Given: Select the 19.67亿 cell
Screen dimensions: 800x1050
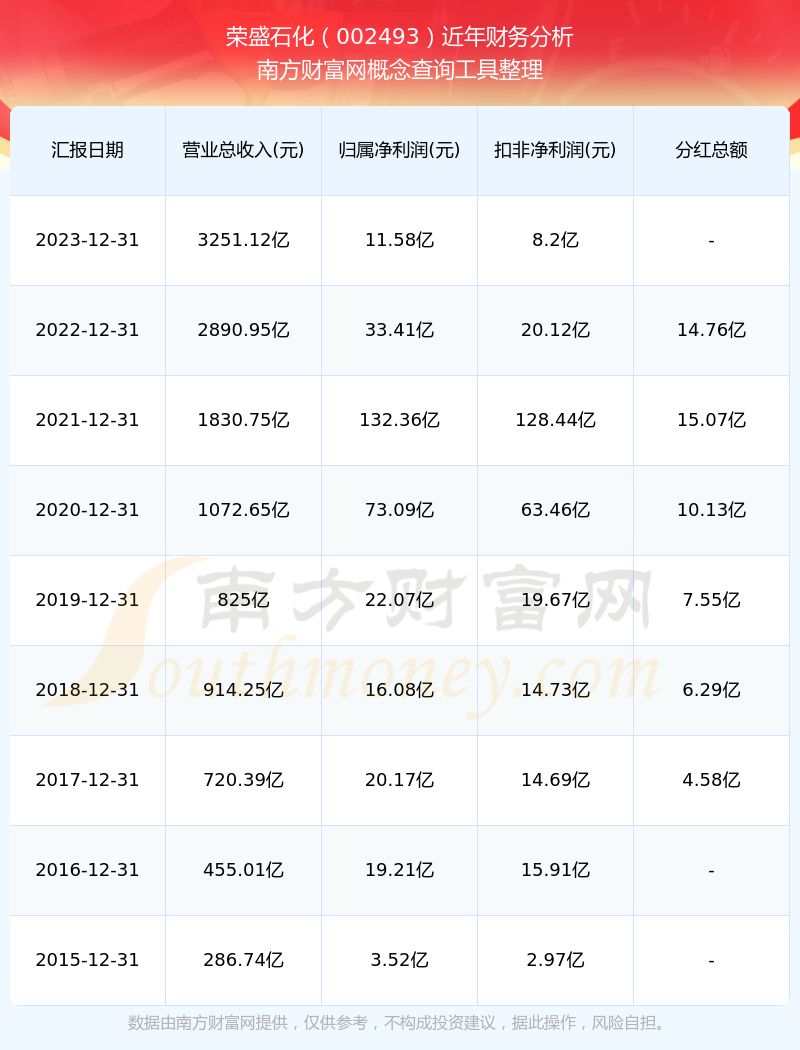Looking at the screenshot, I should coord(556,600).
